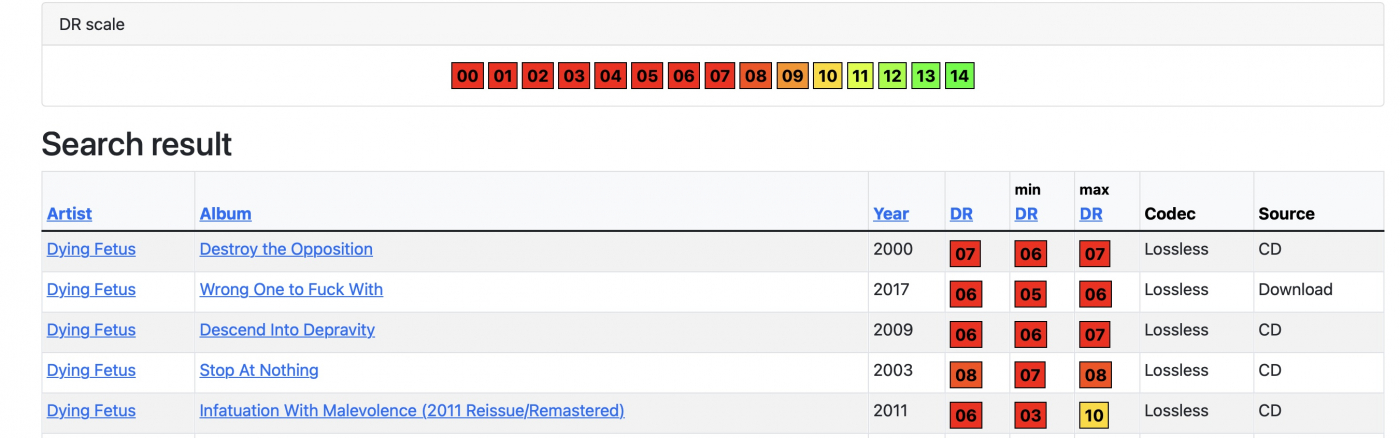Open the Destroy the Opposition album
Screen dimensions: 1400x438
pos(286,249)
